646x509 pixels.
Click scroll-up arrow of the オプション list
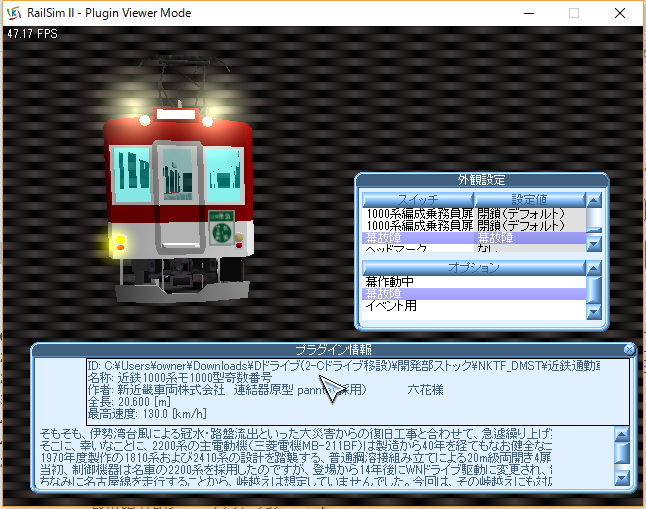pyautogui.click(x=594, y=268)
